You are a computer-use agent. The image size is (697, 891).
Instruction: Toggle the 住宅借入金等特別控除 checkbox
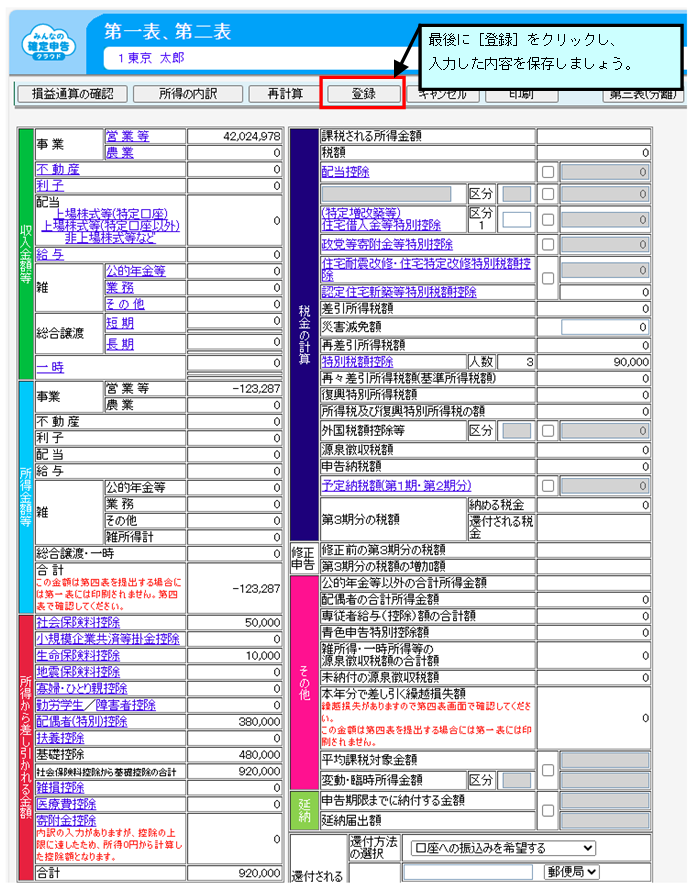[x=548, y=219]
